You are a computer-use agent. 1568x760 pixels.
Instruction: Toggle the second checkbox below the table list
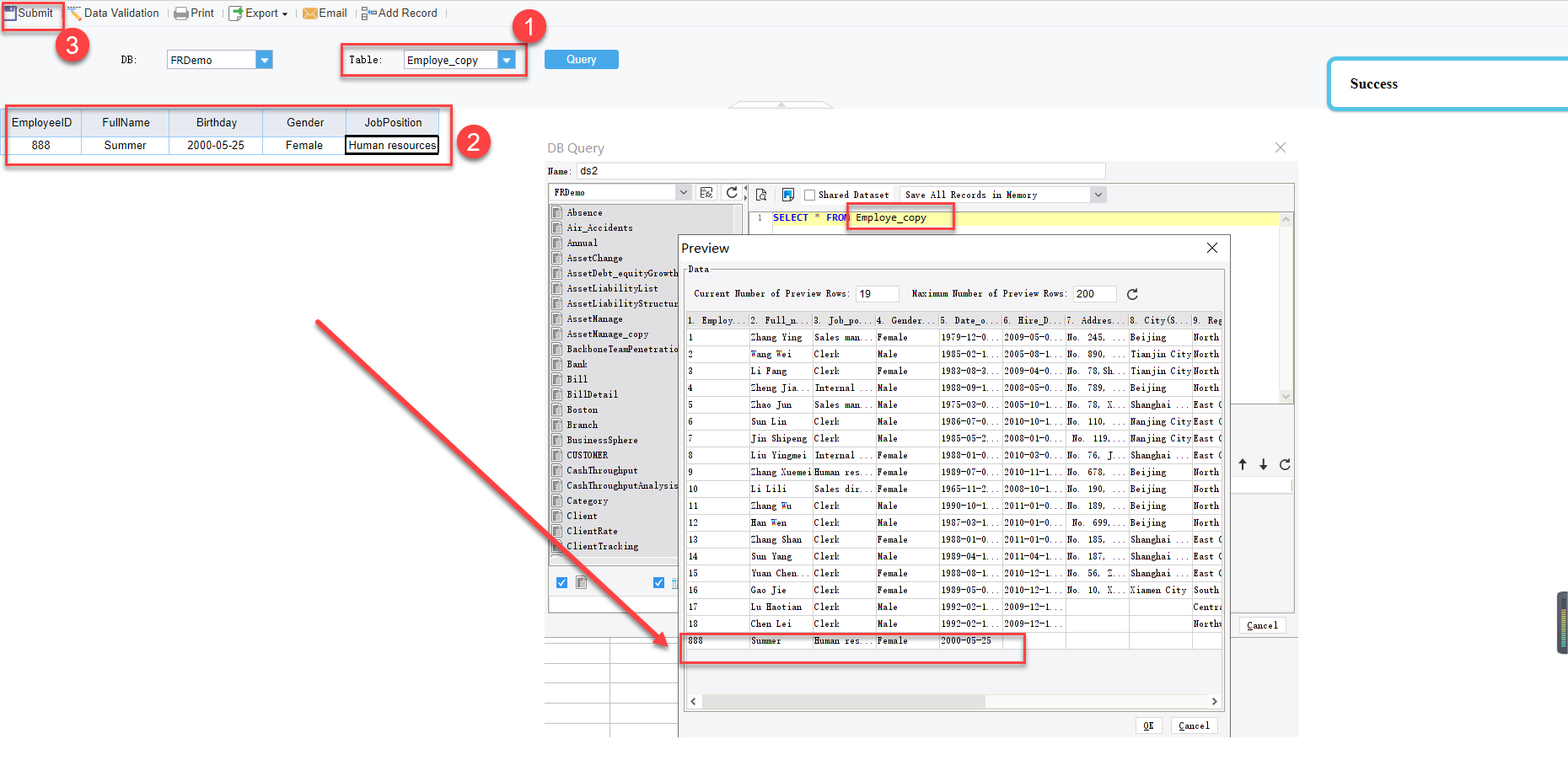click(x=658, y=582)
